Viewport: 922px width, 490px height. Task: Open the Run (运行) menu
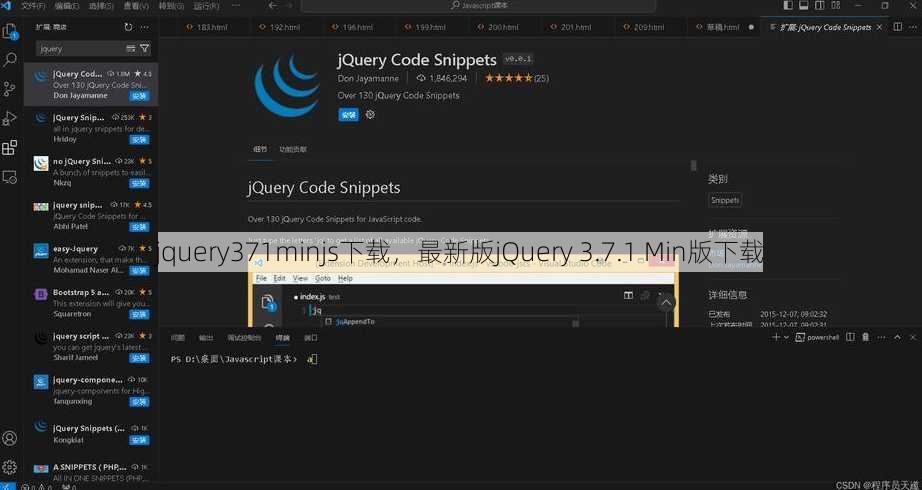click(x=206, y=6)
